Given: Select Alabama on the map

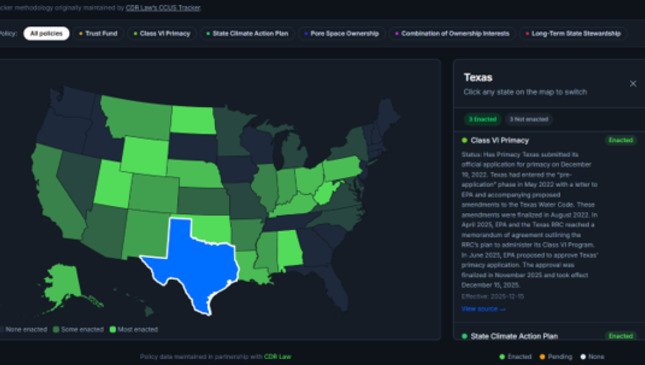Looking at the screenshot, I should [x=290, y=249].
